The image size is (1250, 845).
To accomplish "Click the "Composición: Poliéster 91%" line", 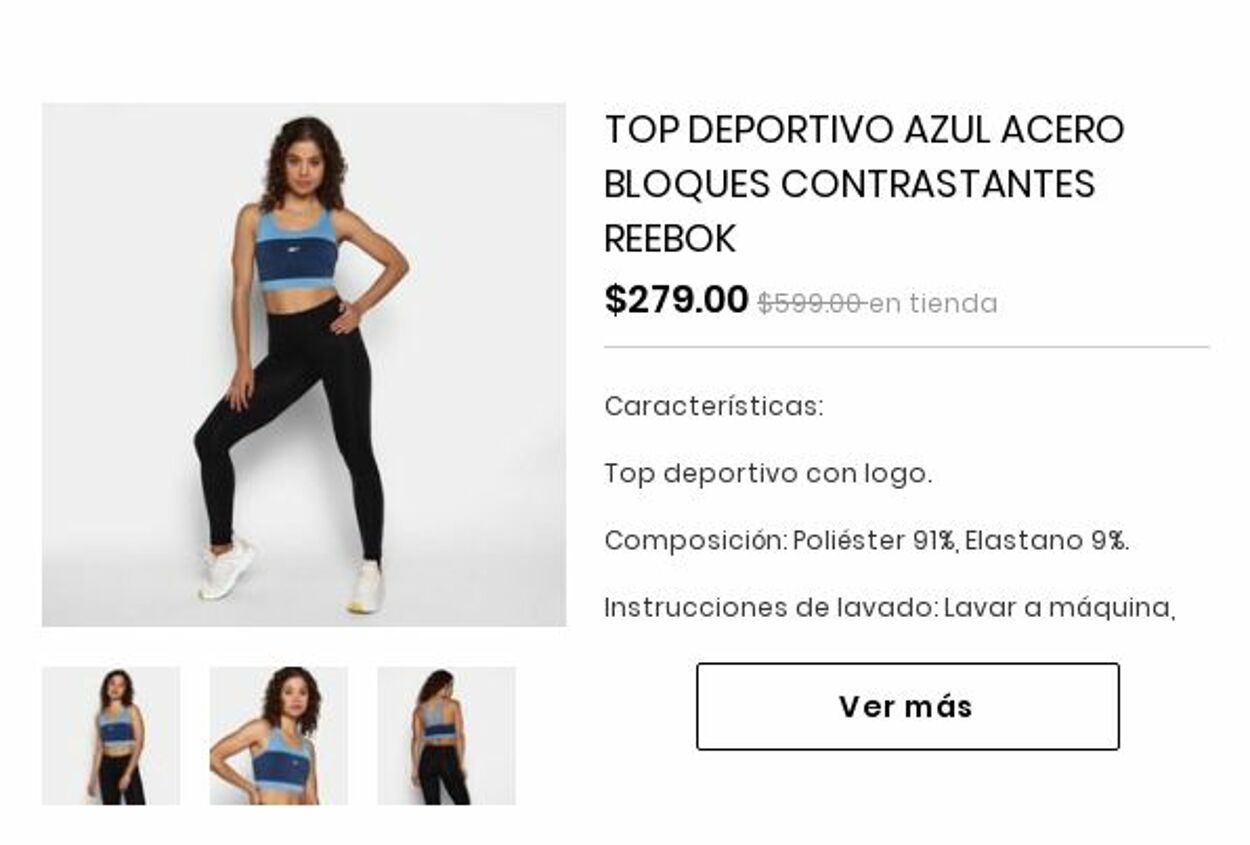I will [780, 541].
